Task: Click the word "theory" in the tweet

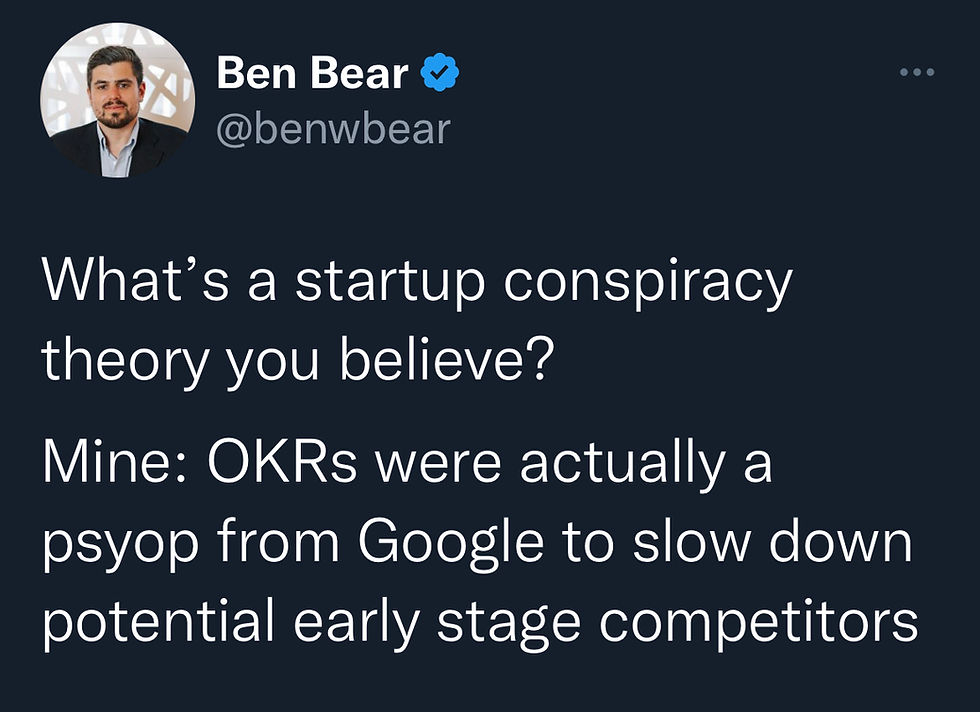Action: (x=119, y=360)
